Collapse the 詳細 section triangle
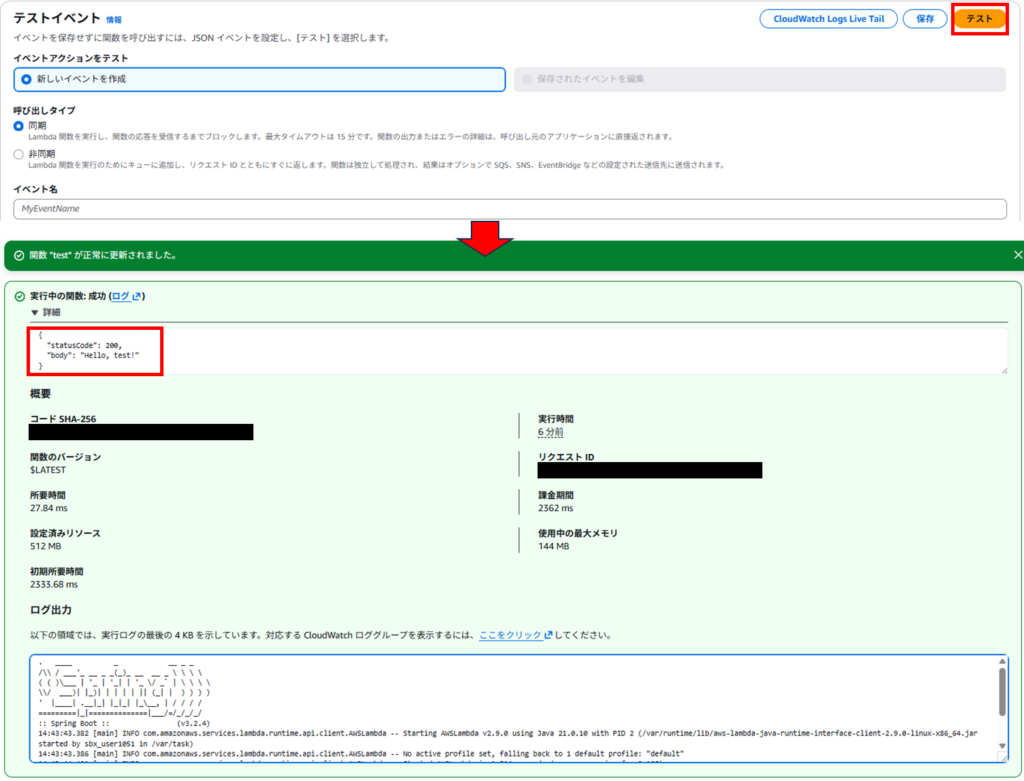The height and width of the screenshot is (781, 1024). [x=35, y=313]
